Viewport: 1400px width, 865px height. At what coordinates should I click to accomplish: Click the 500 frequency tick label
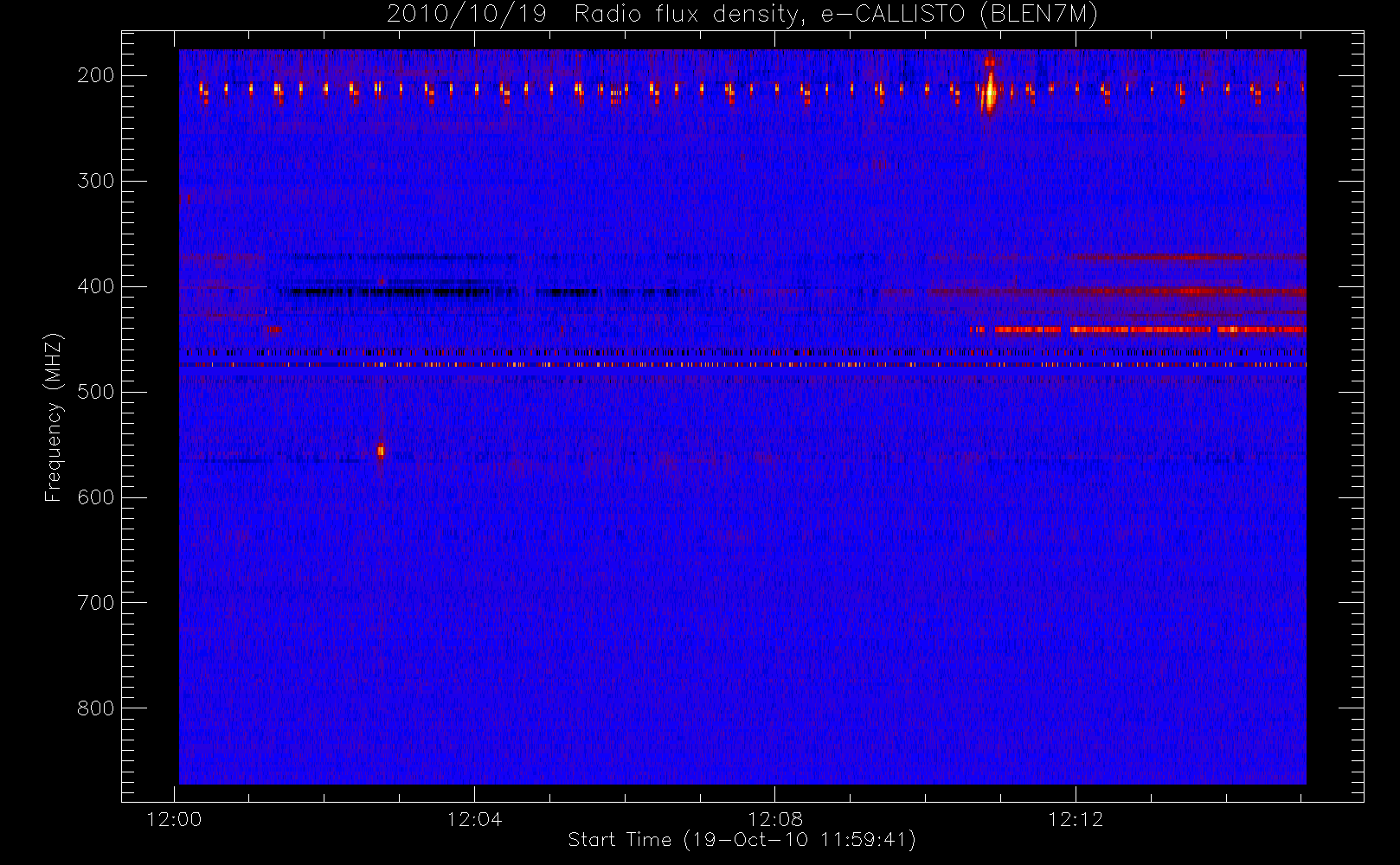tap(96, 392)
